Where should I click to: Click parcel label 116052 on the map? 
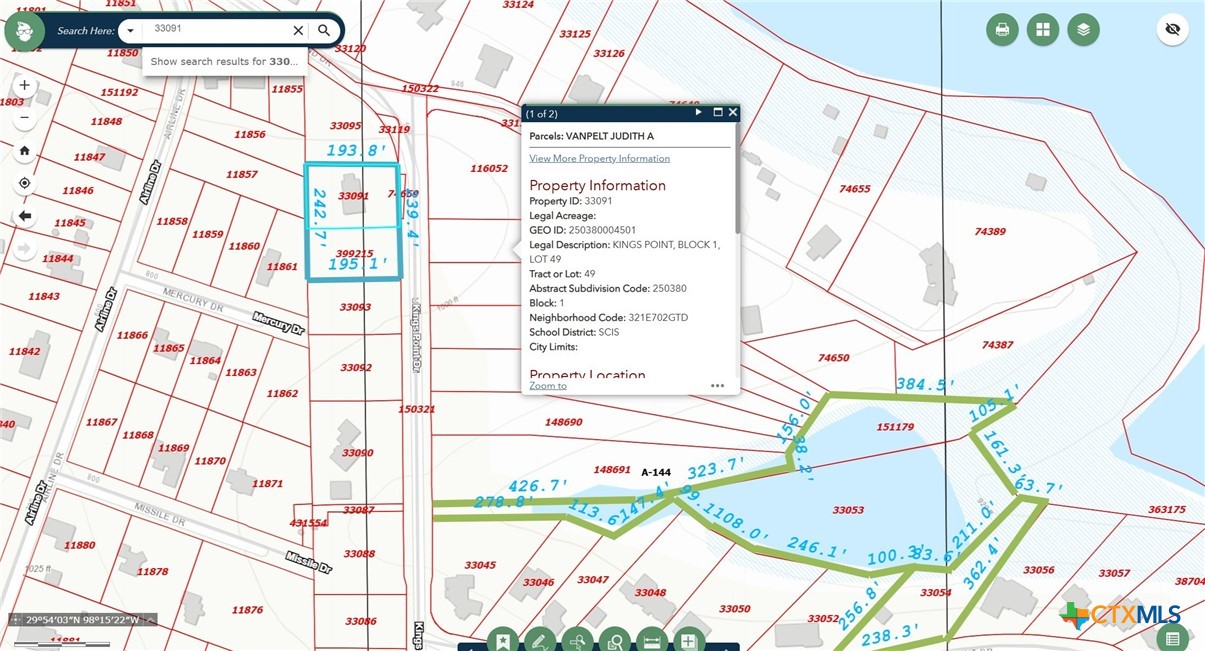pos(489,169)
